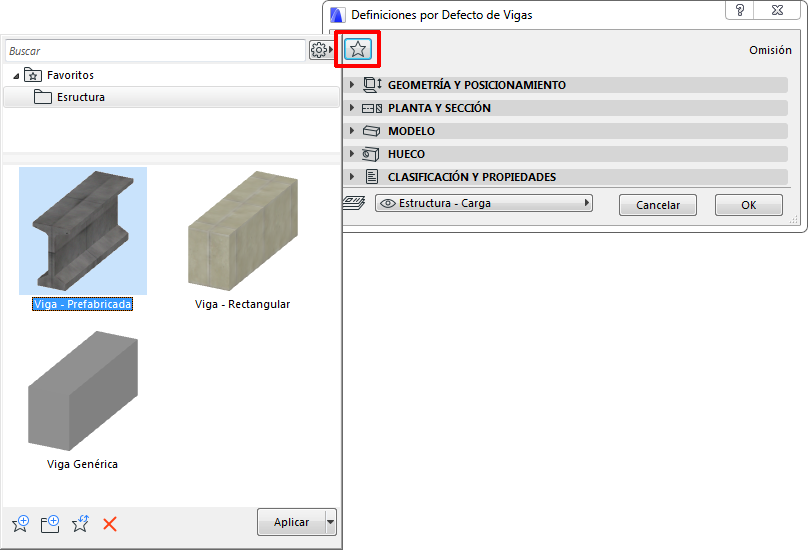Click the HUECO heading text
Screen dimensions: 810x553
pyautogui.click(x=406, y=154)
